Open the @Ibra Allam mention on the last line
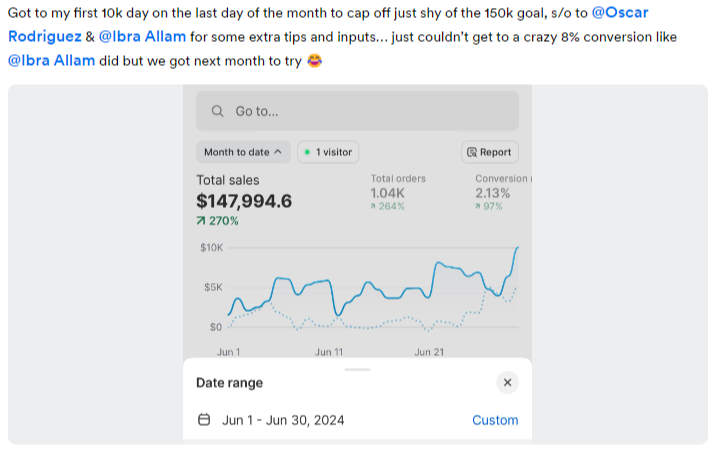 52,60
